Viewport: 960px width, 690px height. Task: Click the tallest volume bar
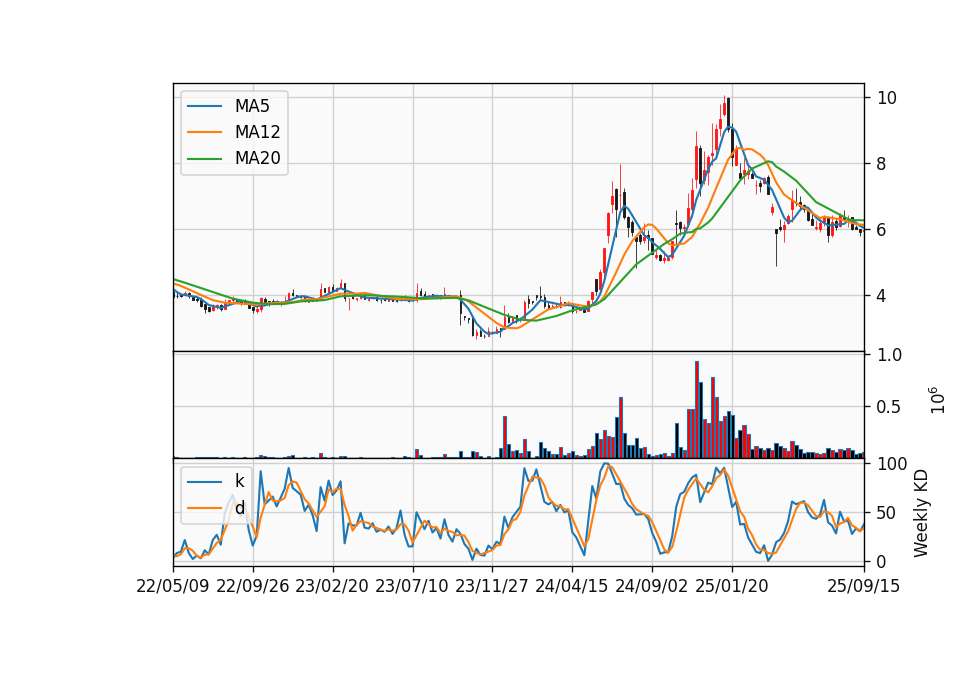click(x=697, y=410)
